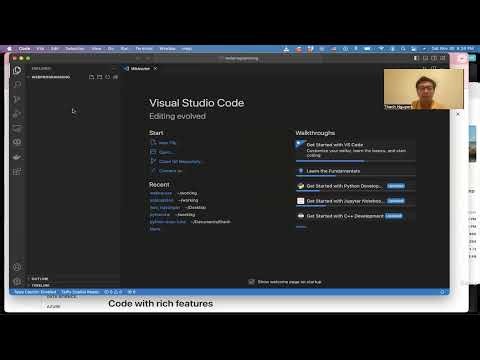Viewport: 480px width, 360px height.
Task: Click the Open link under Start
Action: click(162, 152)
